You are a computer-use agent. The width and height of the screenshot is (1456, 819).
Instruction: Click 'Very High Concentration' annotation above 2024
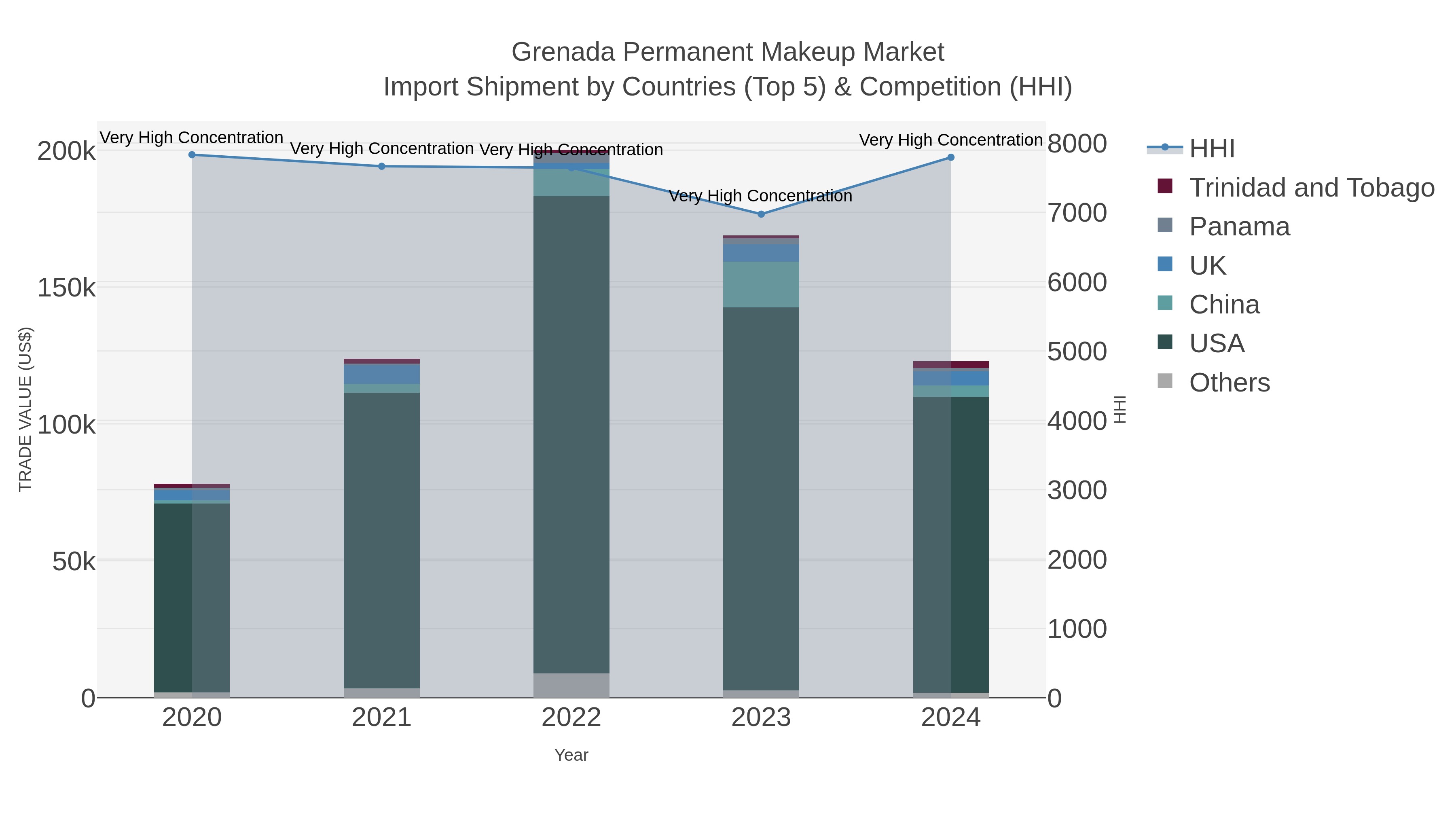[x=951, y=140]
